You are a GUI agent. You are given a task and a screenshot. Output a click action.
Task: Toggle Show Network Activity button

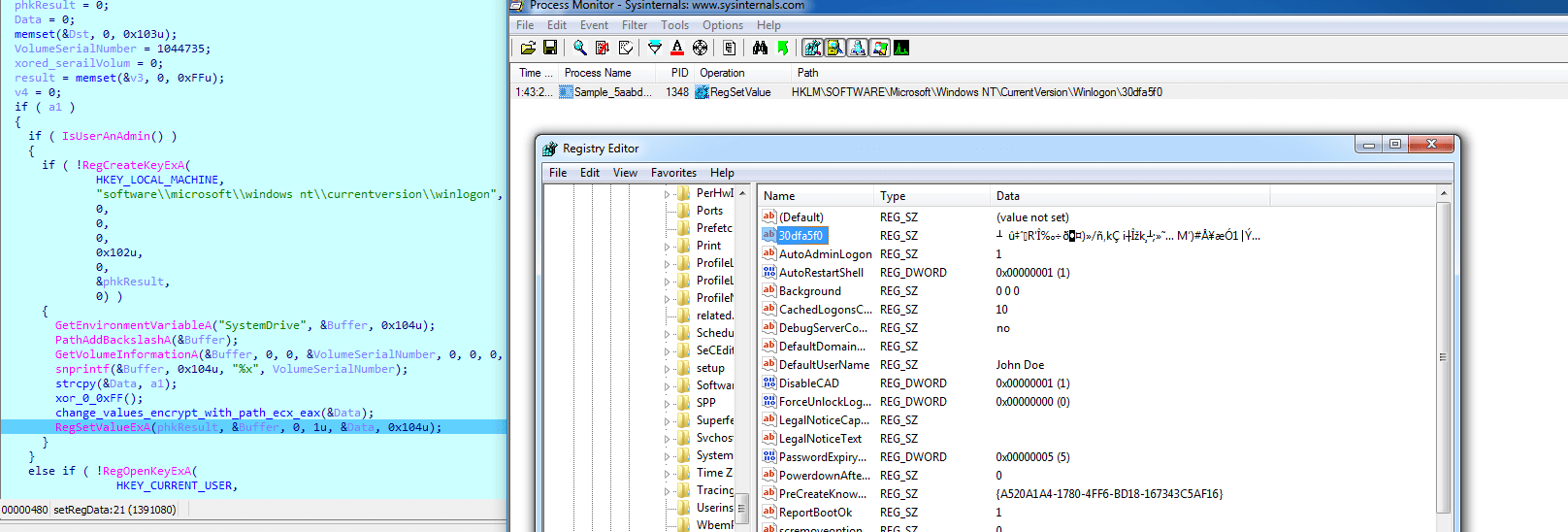coord(858,48)
